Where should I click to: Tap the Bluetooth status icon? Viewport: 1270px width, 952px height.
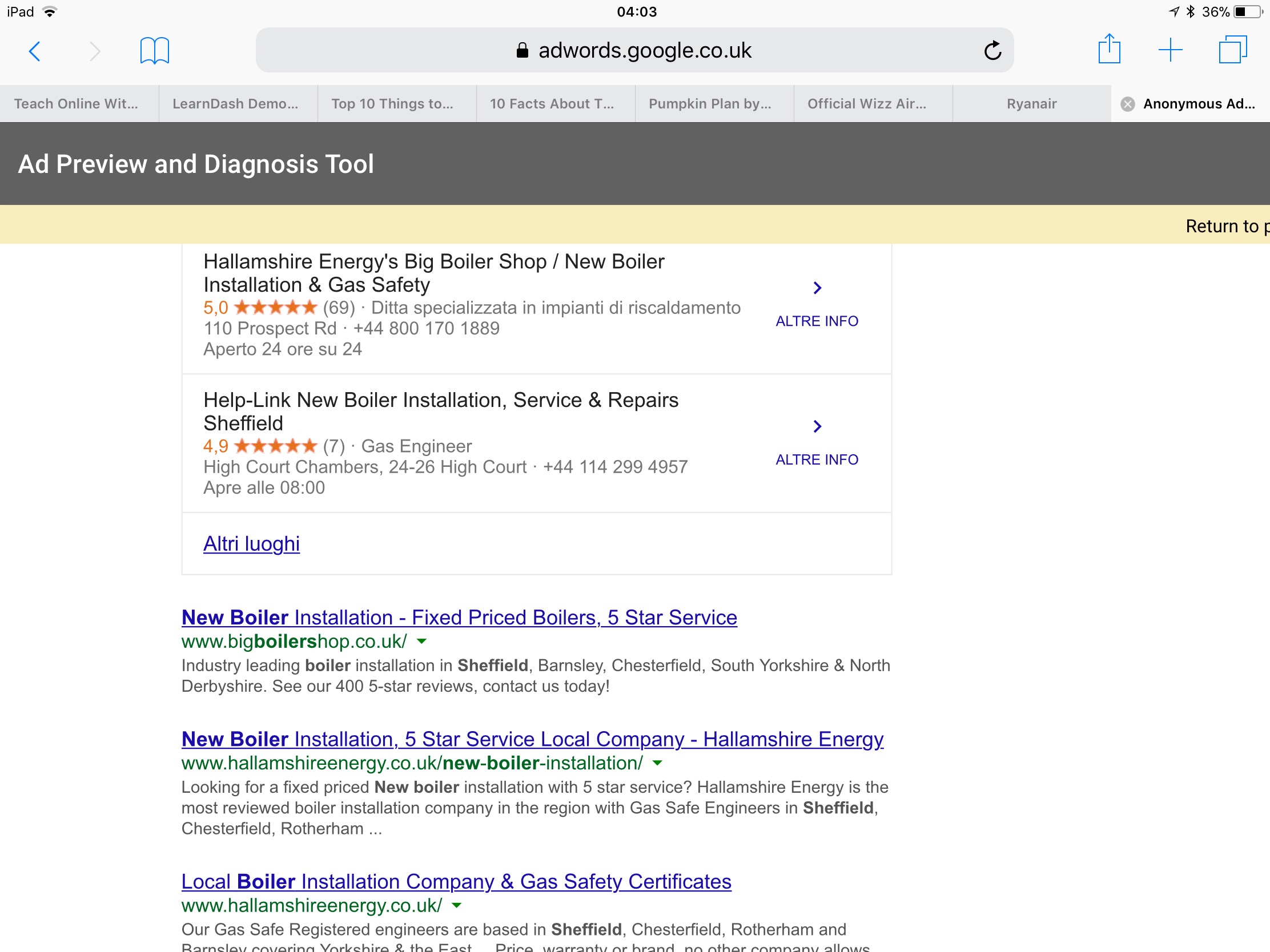[x=1190, y=11]
